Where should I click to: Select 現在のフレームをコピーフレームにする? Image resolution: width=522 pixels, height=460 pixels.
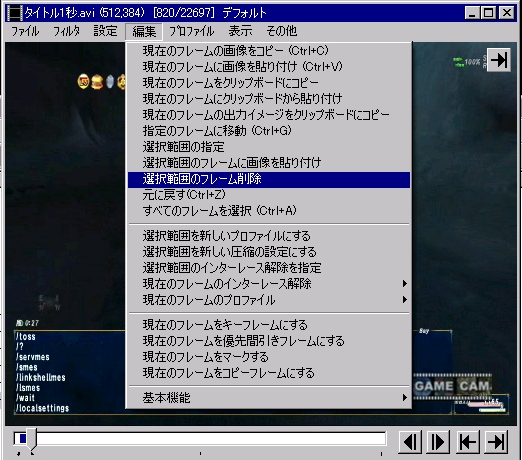[269, 373]
